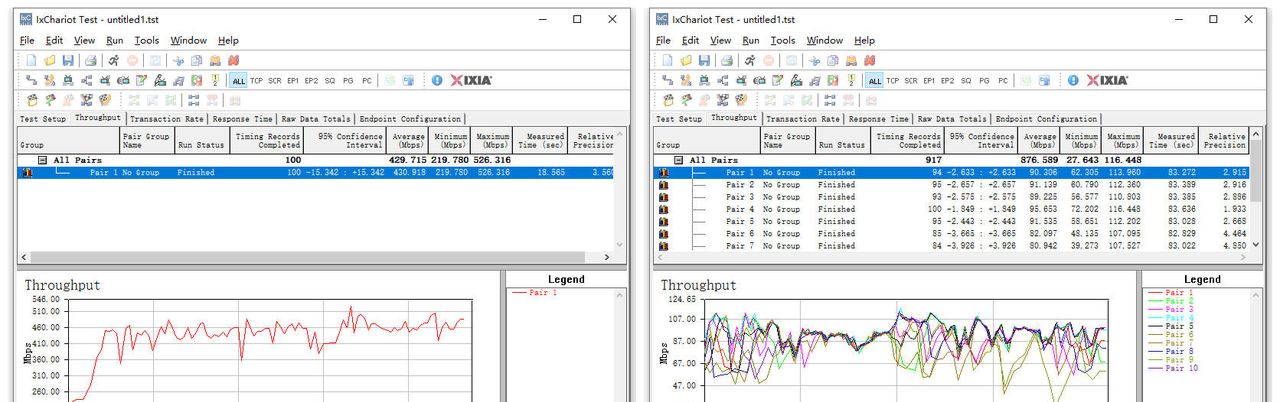Open file with folder icon in right window
This screenshot has height=402, width=1280.
pos(685,60)
